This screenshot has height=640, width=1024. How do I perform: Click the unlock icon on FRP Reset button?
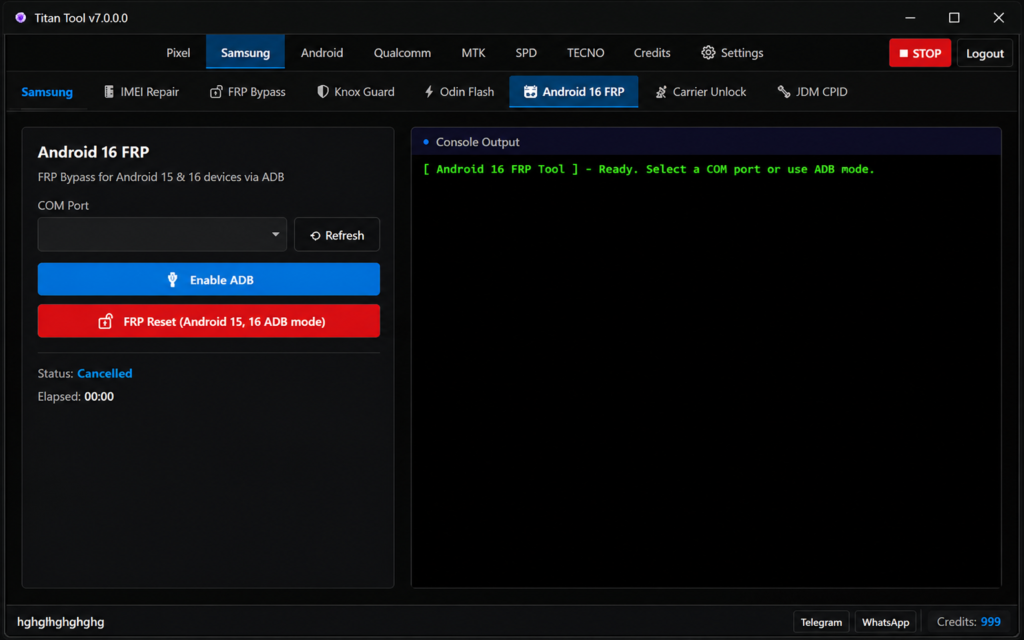point(105,321)
